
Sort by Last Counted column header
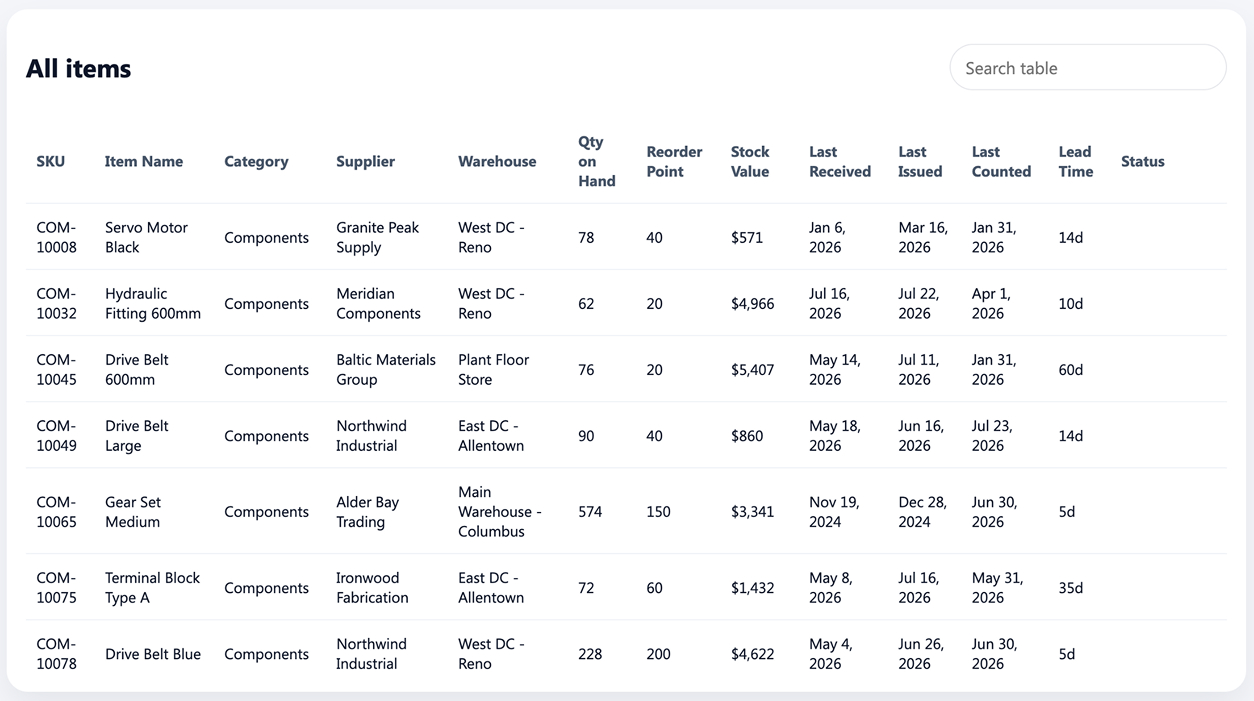[1001, 161]
